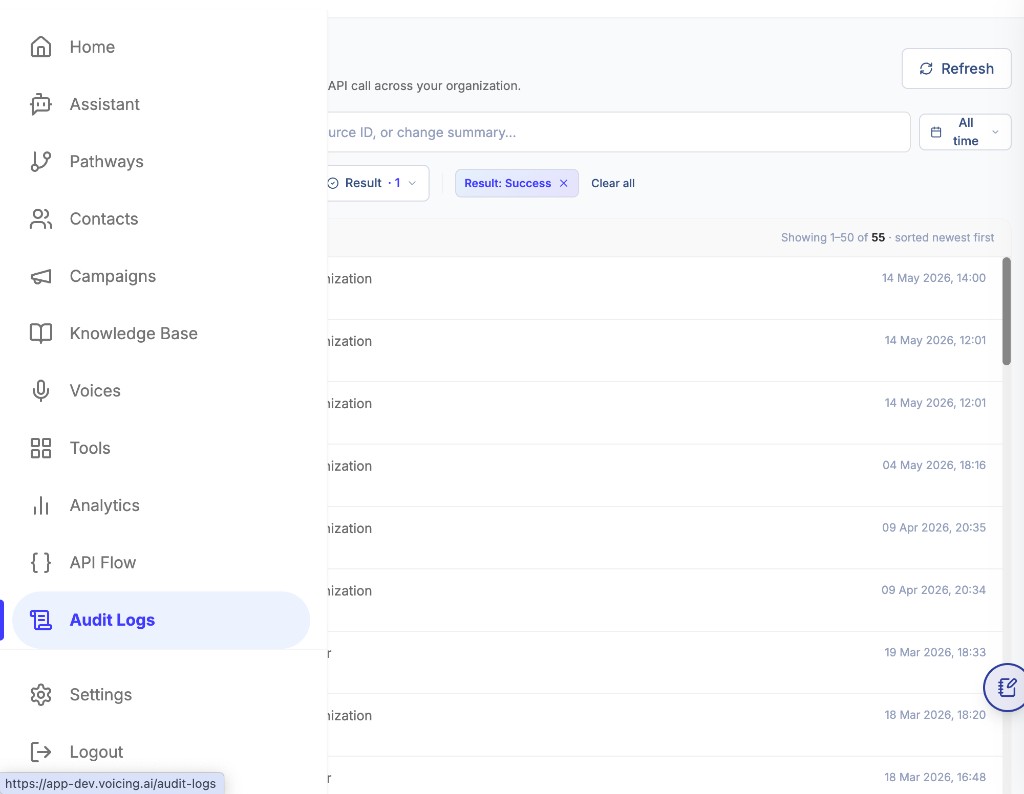This screenshot has height=794, width=1024.
Task: Select the Audit Logs label
Action: click(112, 620)
